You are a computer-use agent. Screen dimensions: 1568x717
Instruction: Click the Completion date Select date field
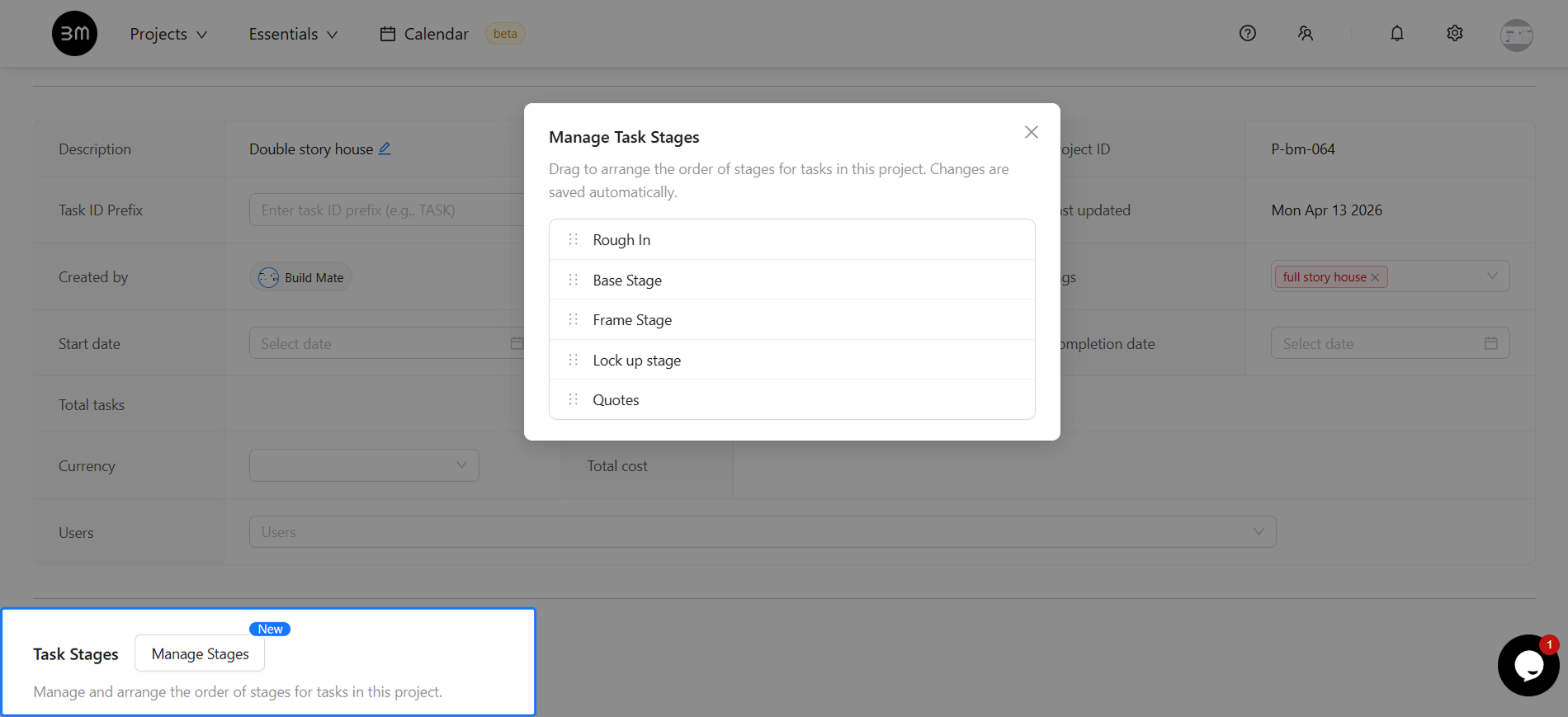1391,343
